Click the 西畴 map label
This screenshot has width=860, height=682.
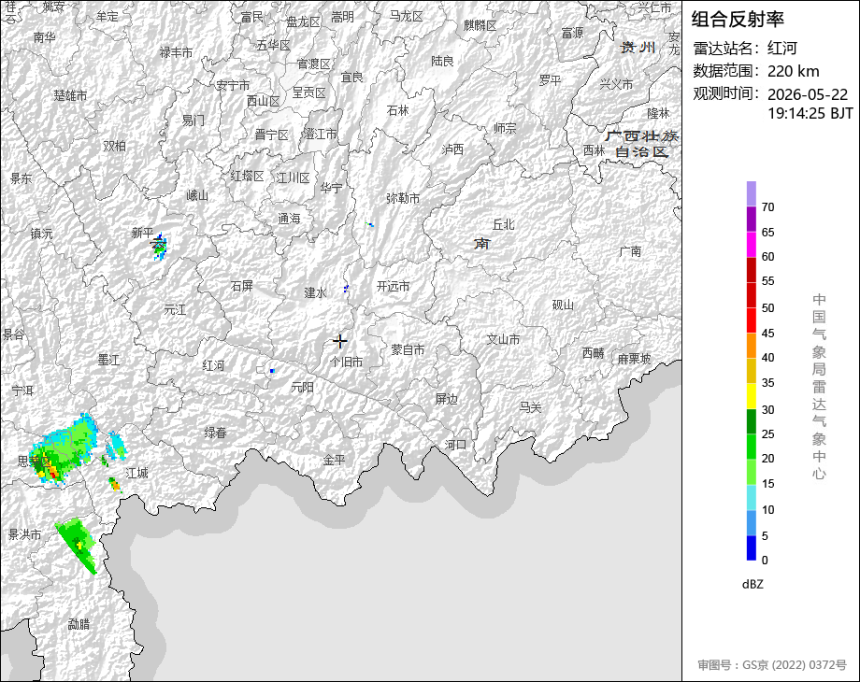[593, 353]
